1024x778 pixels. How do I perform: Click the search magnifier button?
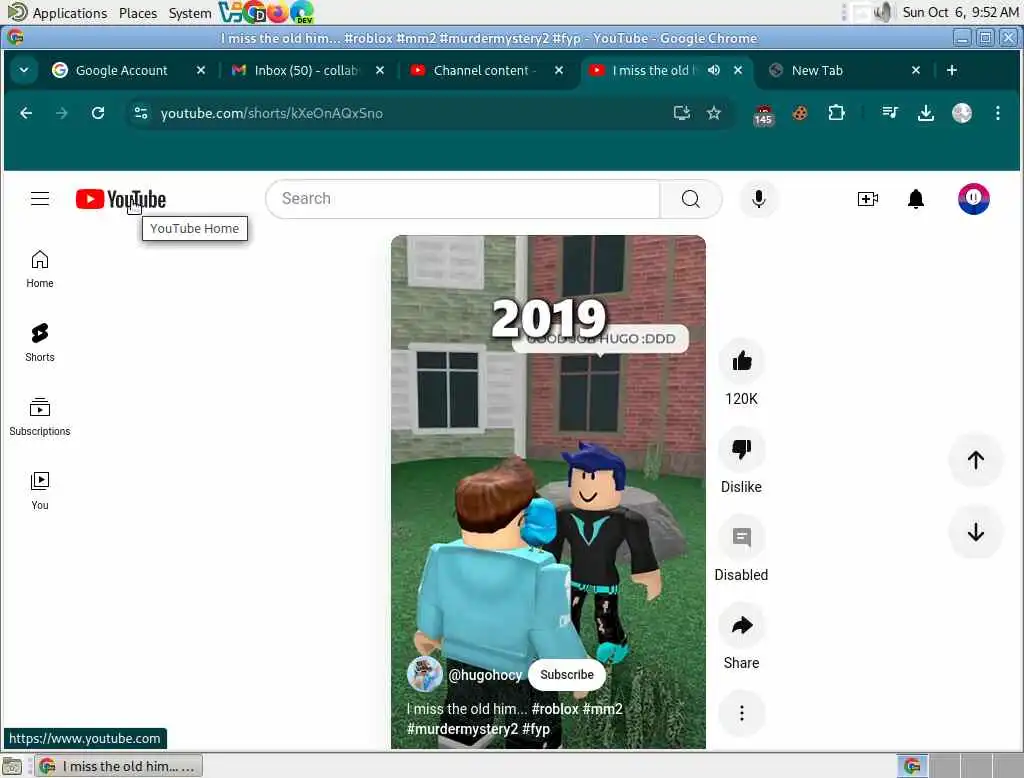click(690, 199)
